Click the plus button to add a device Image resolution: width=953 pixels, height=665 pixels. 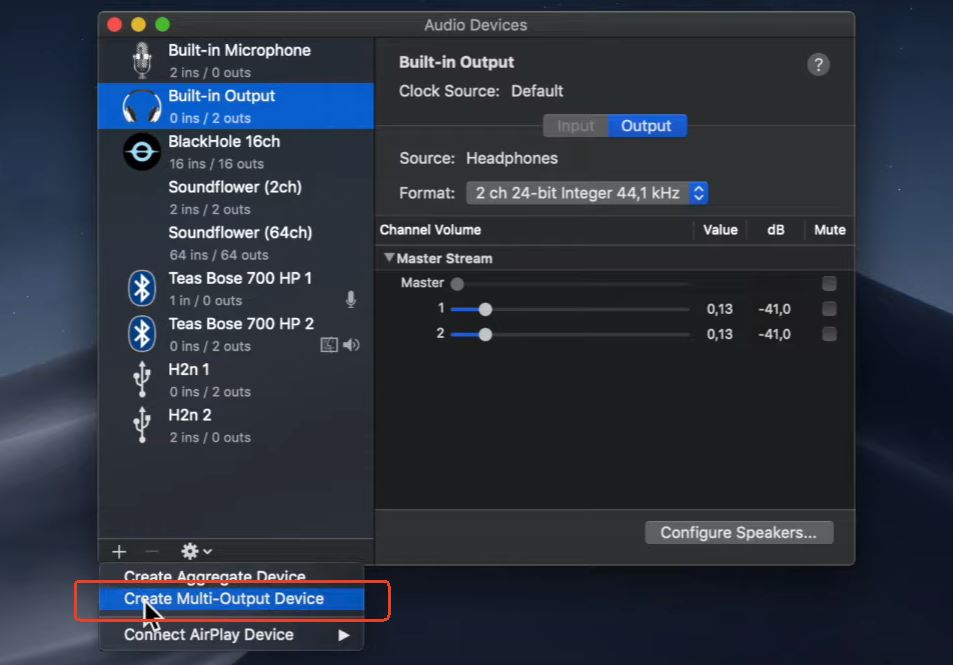coord(119,551)
